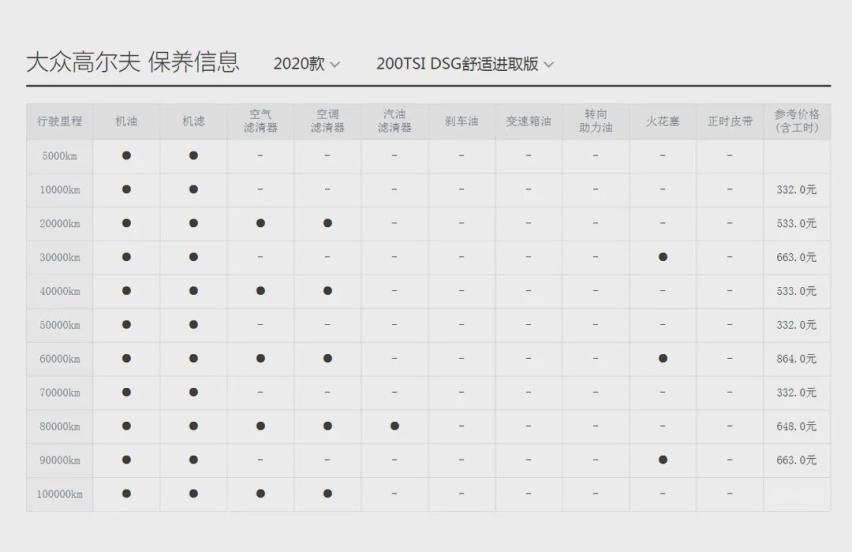Click the 机油 dot in the 50000km row
Viewport: 852px width, 552px height.
[x=127, y=324]
